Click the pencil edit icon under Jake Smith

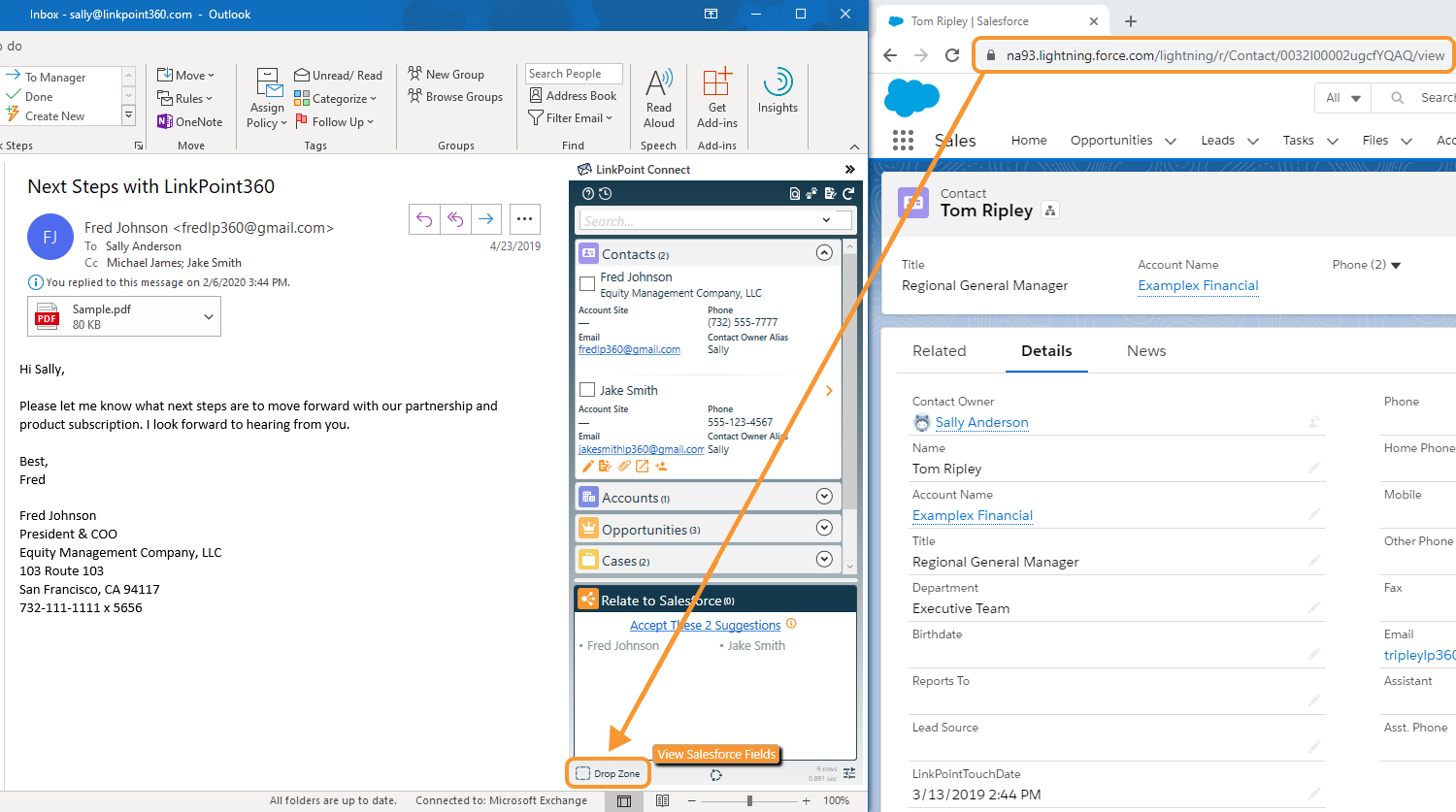coord(587,467)
